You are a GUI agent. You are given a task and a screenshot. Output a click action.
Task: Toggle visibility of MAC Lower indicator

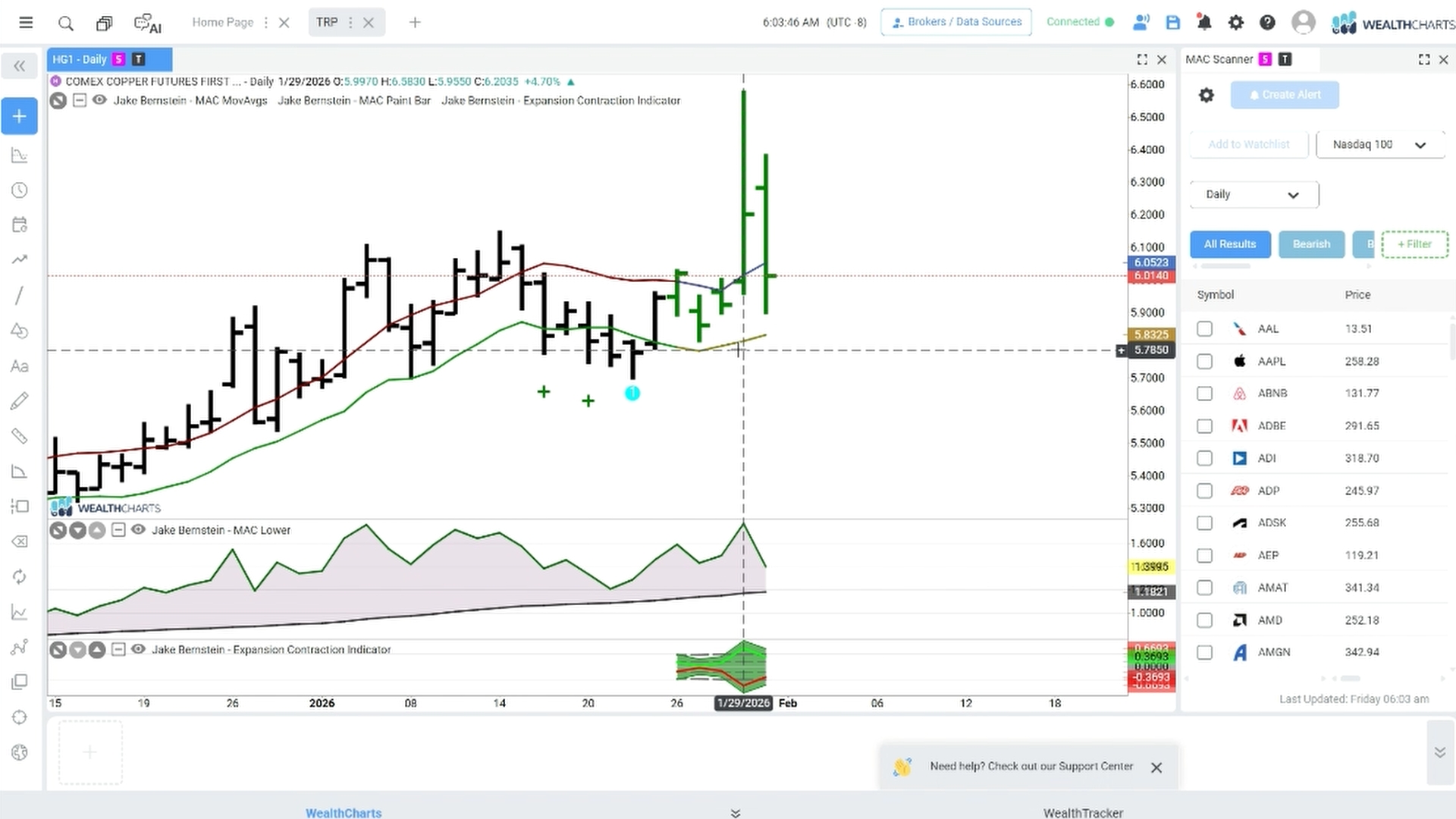click(138, 530)
